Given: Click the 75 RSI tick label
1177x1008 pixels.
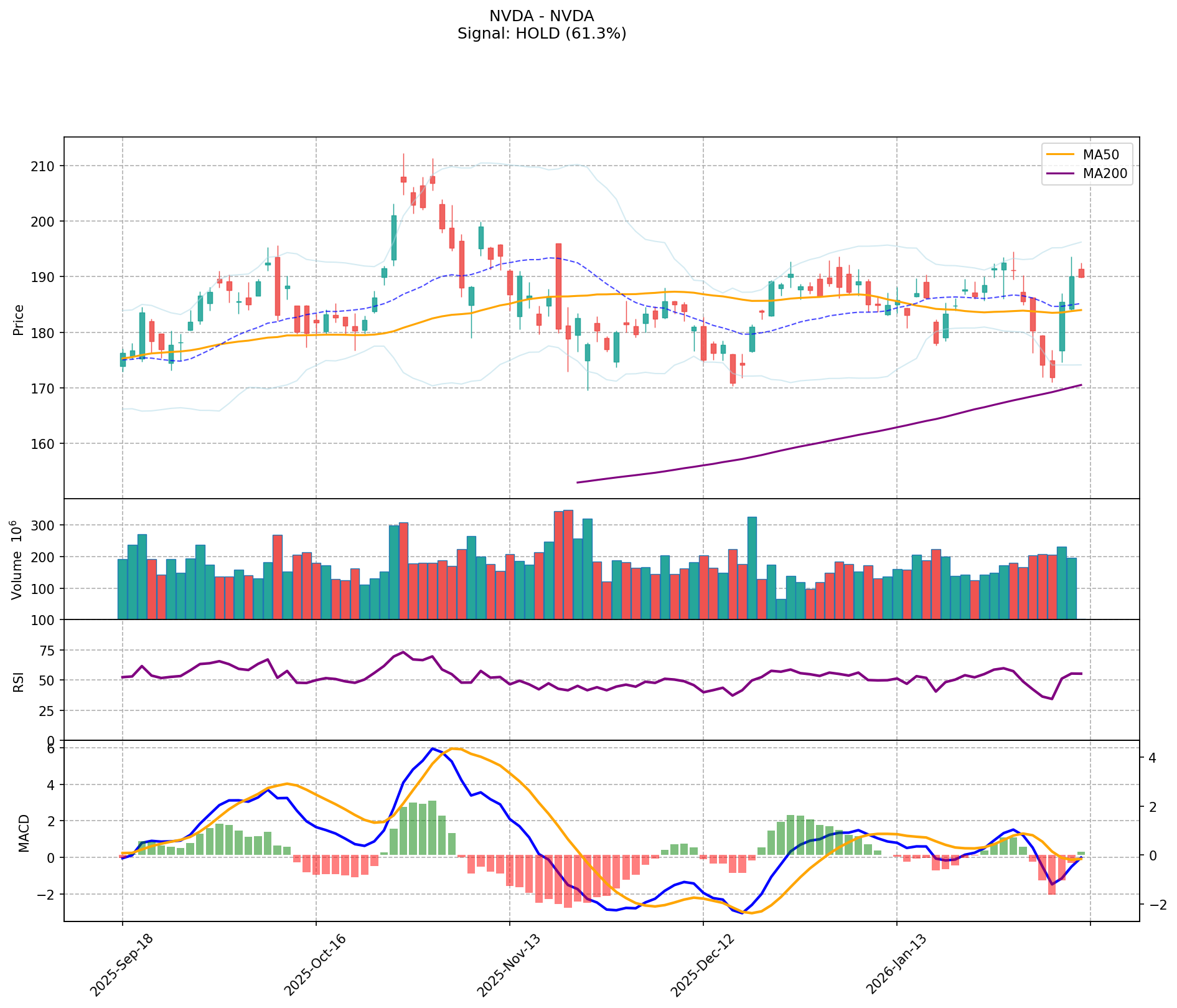Looking at the screenshot, I should point(49,651).
